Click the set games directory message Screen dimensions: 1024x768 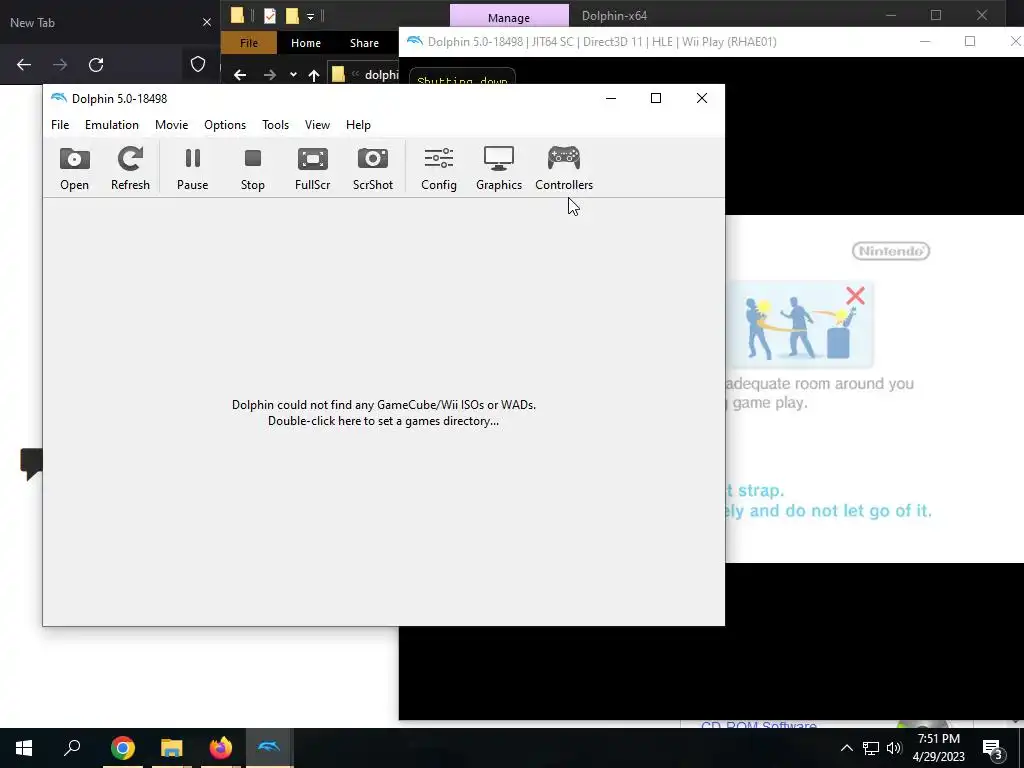click(384, 413)
